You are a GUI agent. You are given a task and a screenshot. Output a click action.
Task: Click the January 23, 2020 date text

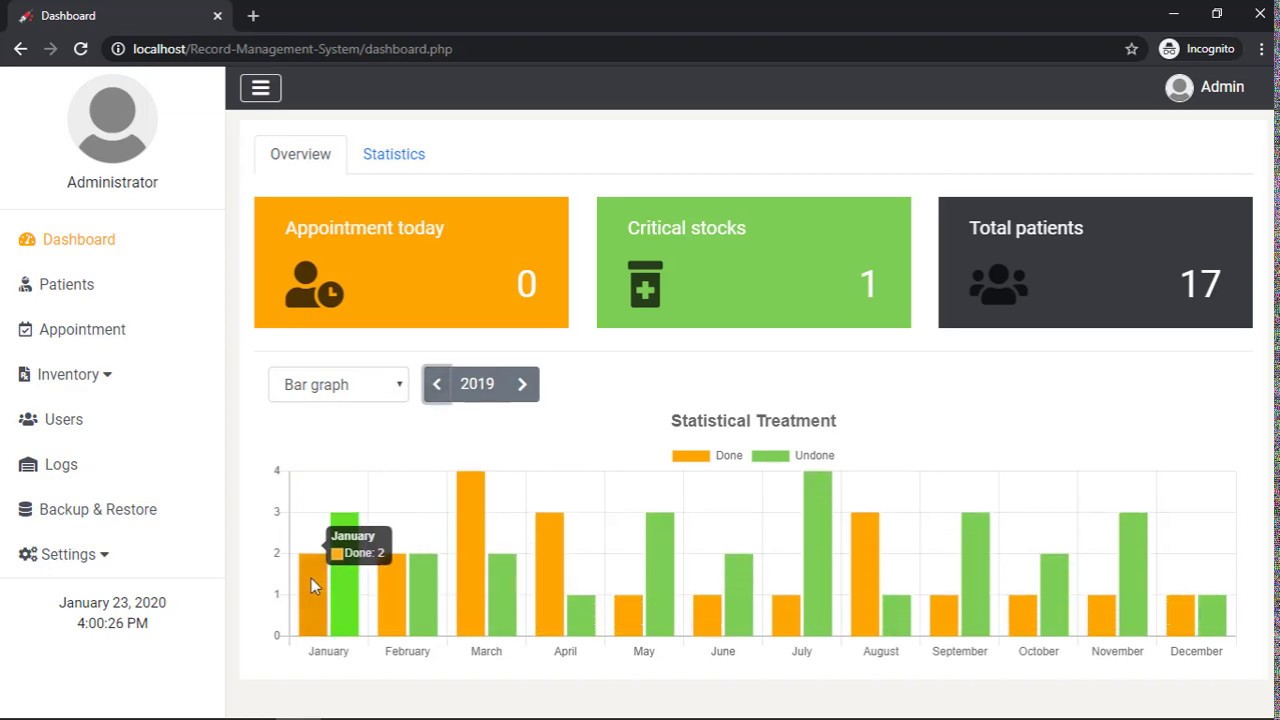(x=112, y=603)
